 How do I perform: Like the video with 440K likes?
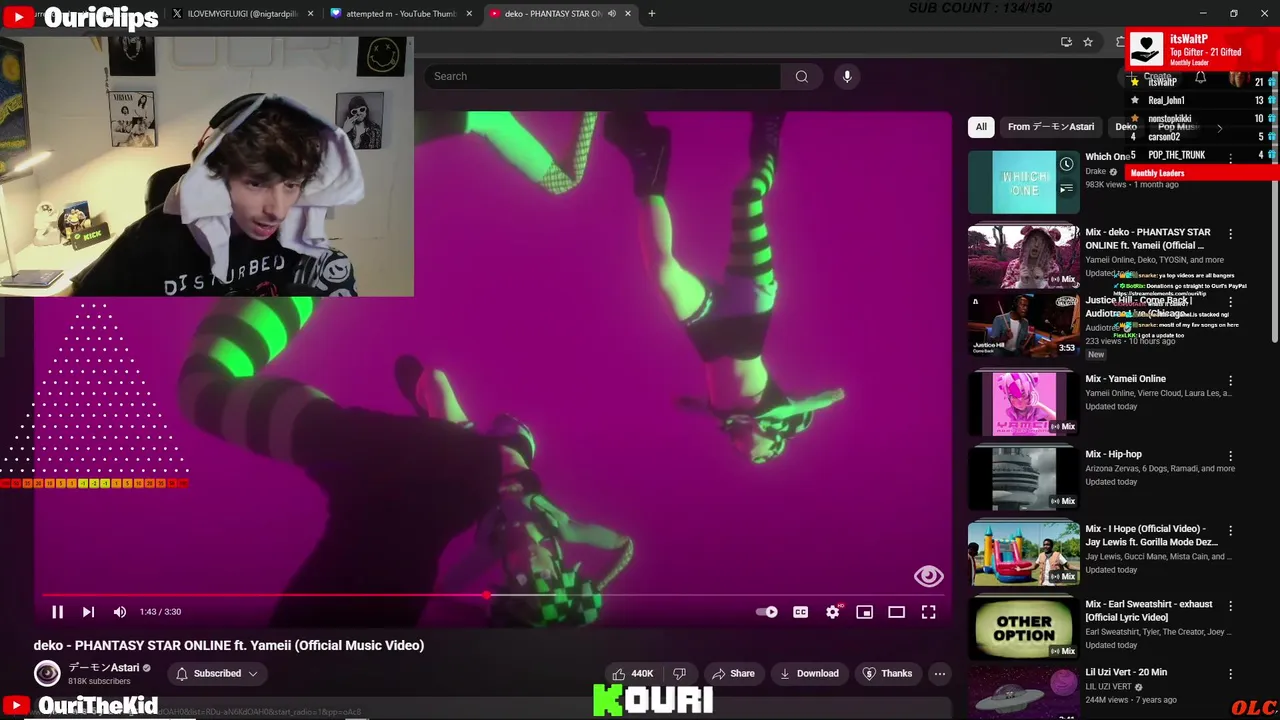pyautogui.click(x=632, y=674)
